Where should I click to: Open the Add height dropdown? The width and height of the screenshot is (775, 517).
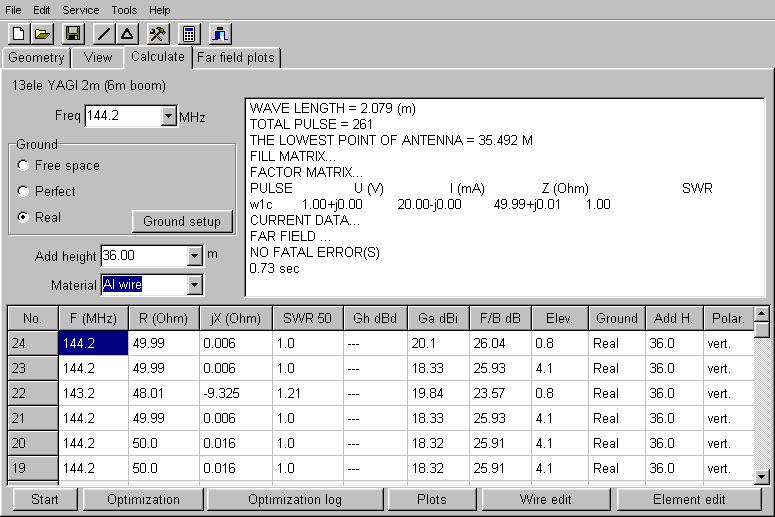tap(194, 256)
